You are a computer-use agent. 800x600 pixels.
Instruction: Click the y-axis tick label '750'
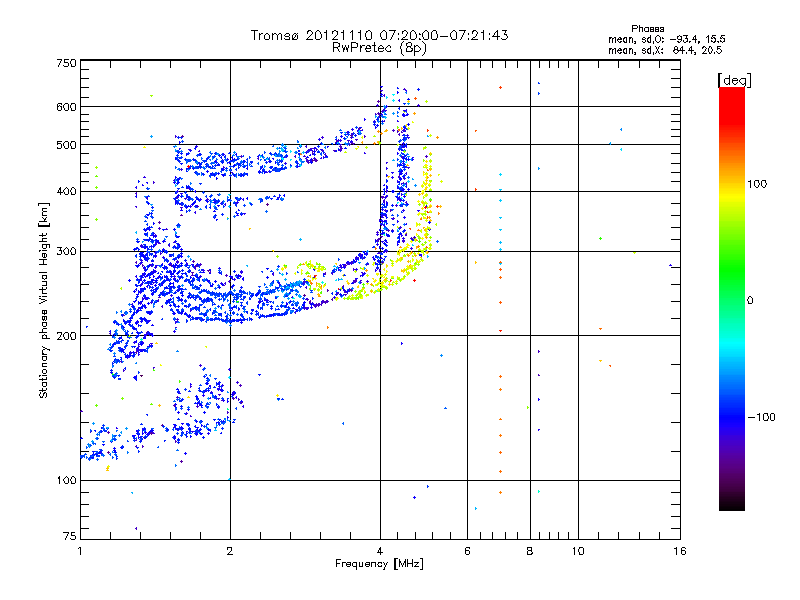[x=66, y=63]
